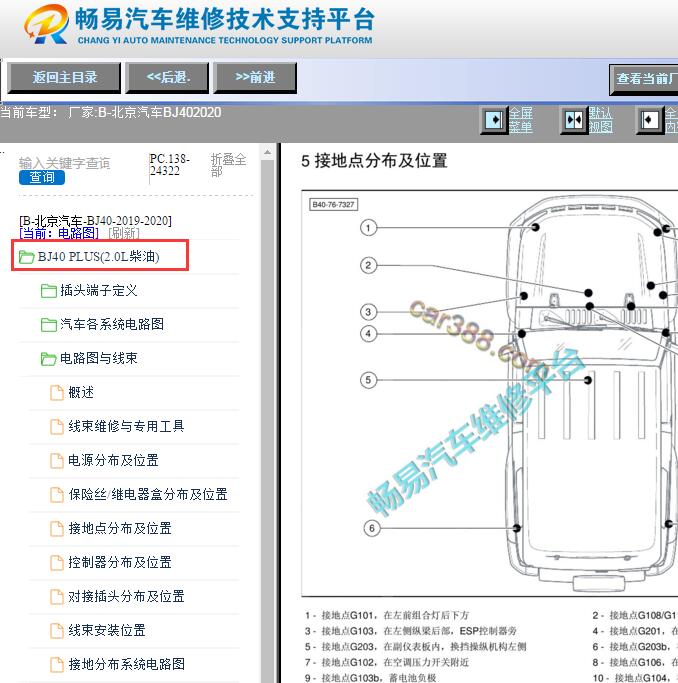Click the page icon beside 线束维修与专用工具
This screenshot has height=683, width=678.
[57, 426]
